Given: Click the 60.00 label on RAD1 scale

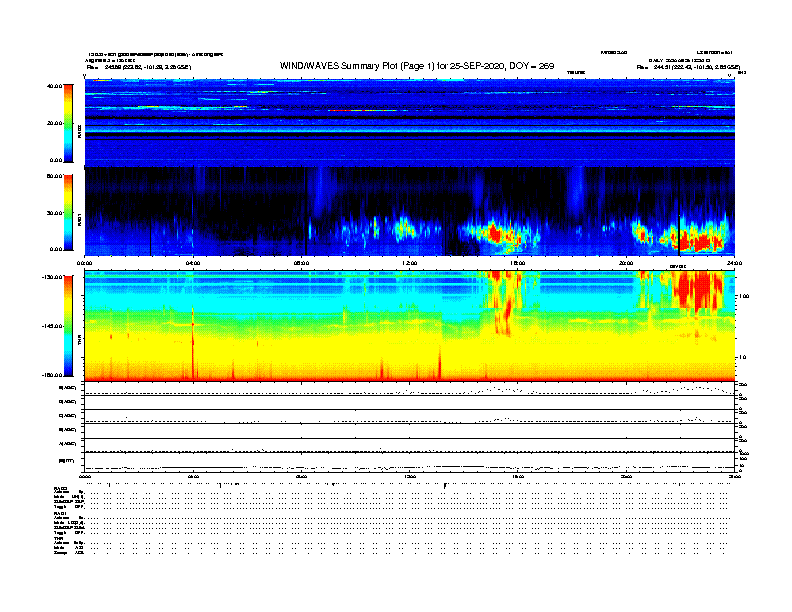Looking at the screenshot, I should (54, 176).
